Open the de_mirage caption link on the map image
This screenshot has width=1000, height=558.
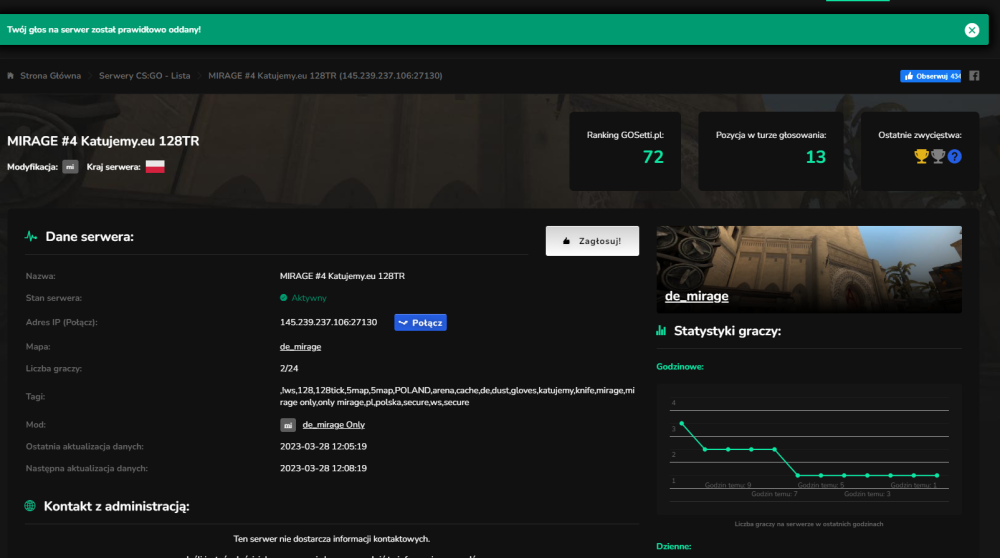click(696, 296)
